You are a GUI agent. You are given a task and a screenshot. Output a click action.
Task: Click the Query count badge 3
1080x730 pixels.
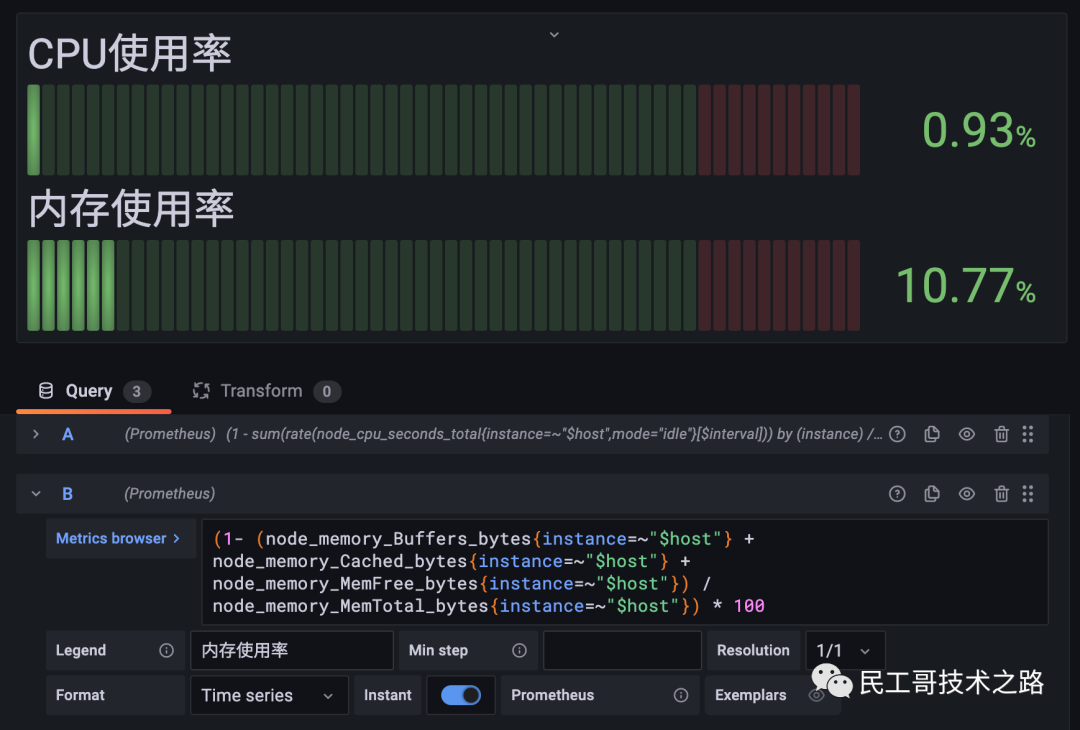point(136,391)
